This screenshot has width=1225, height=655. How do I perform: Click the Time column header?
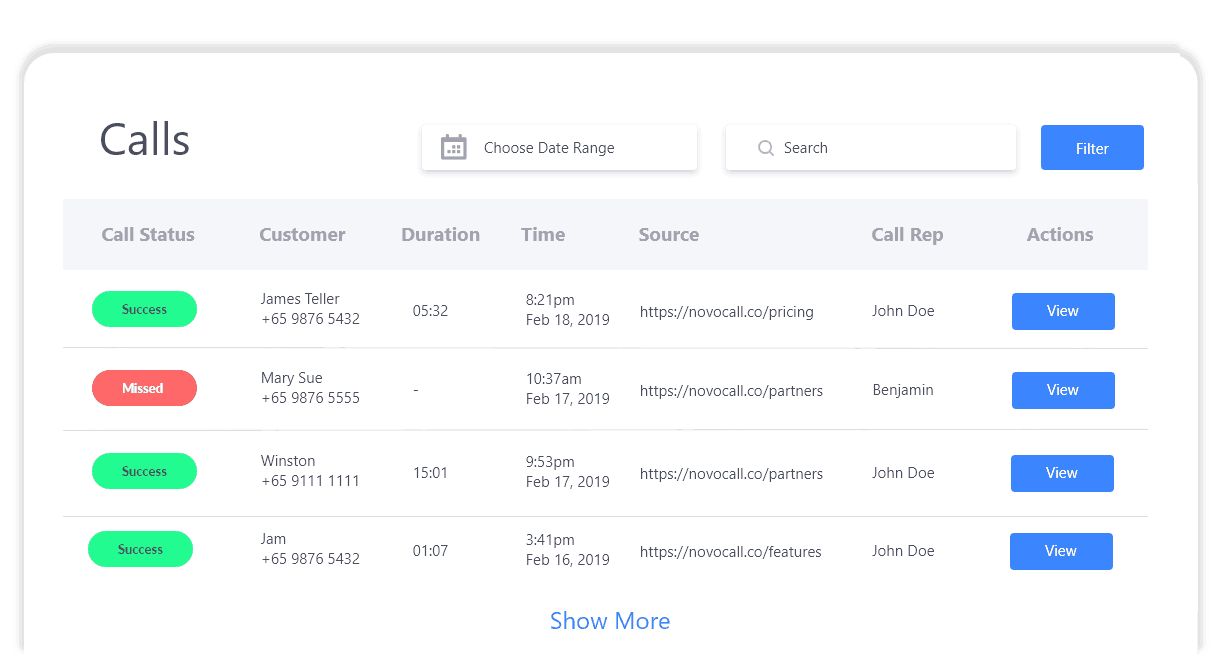pos(543,235)
